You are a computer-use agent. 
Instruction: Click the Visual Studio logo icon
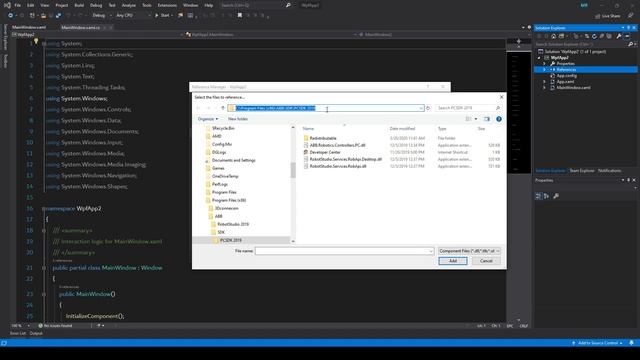(7, 5)
